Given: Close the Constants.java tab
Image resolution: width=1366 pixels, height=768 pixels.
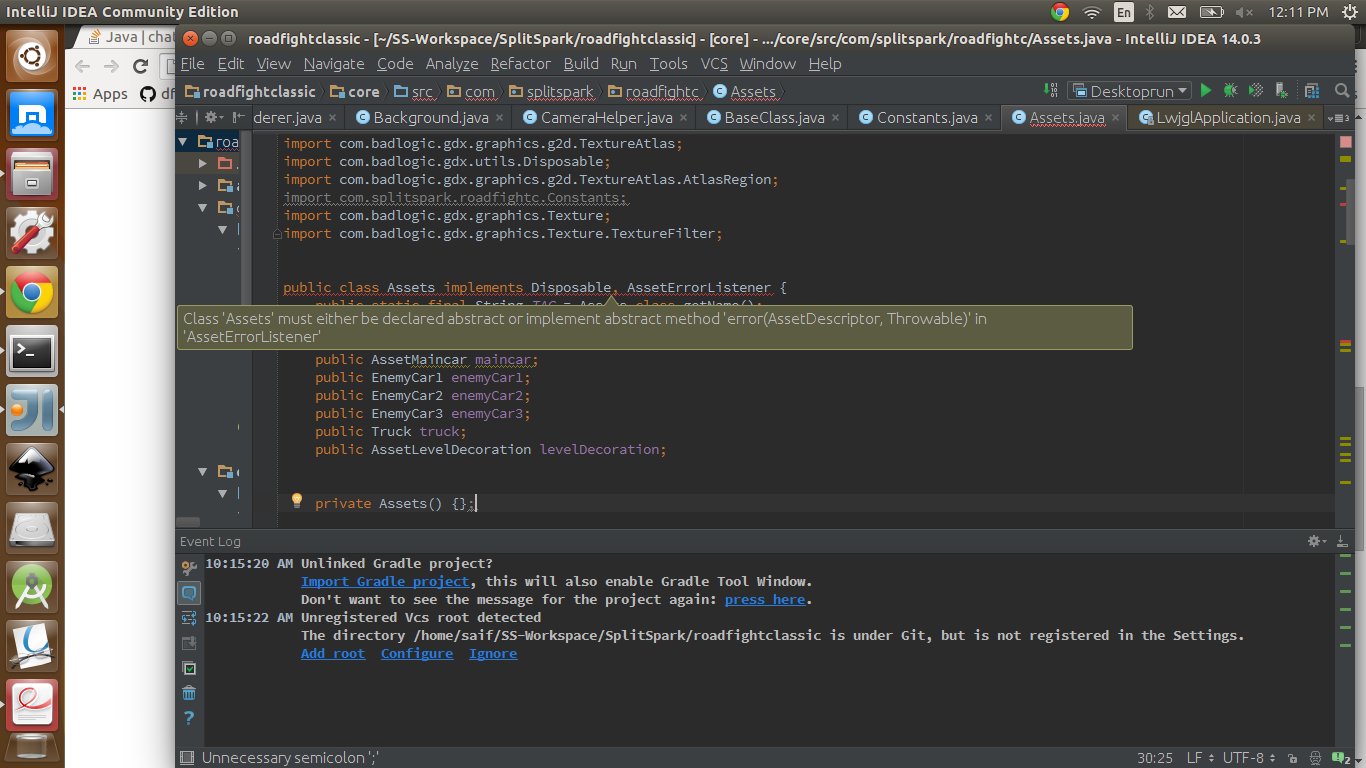Looking at the screenshot, I should [x=989, y=118].
